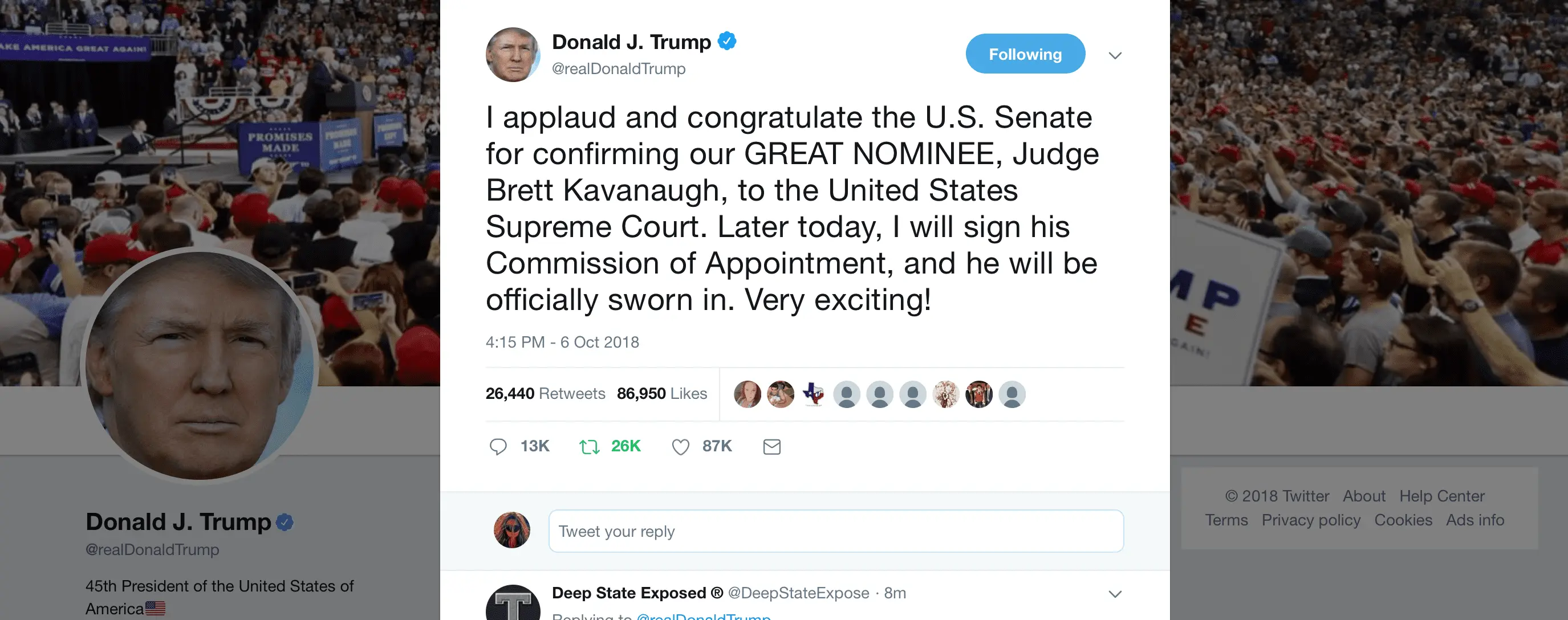The width and height of the screenshot is (1568, 620).
Task: Open the @DeepStateExpose handle
Action: click(798, 593)
